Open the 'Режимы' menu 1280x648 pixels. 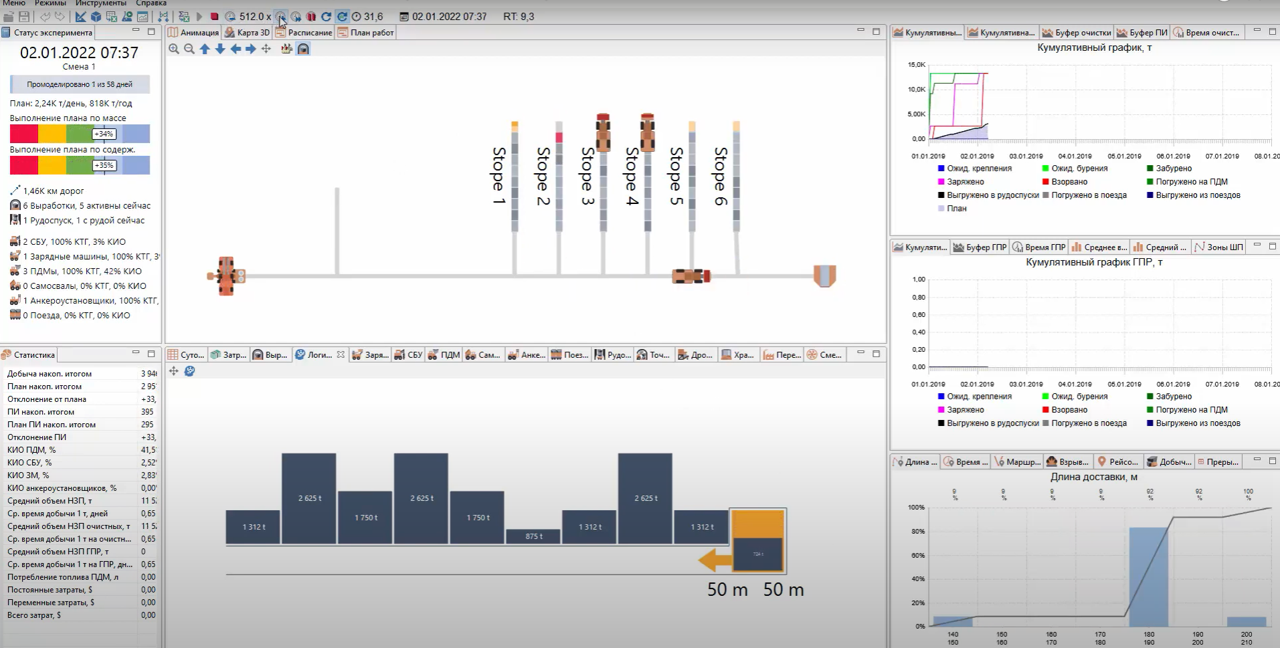click(x=50, y=4)
